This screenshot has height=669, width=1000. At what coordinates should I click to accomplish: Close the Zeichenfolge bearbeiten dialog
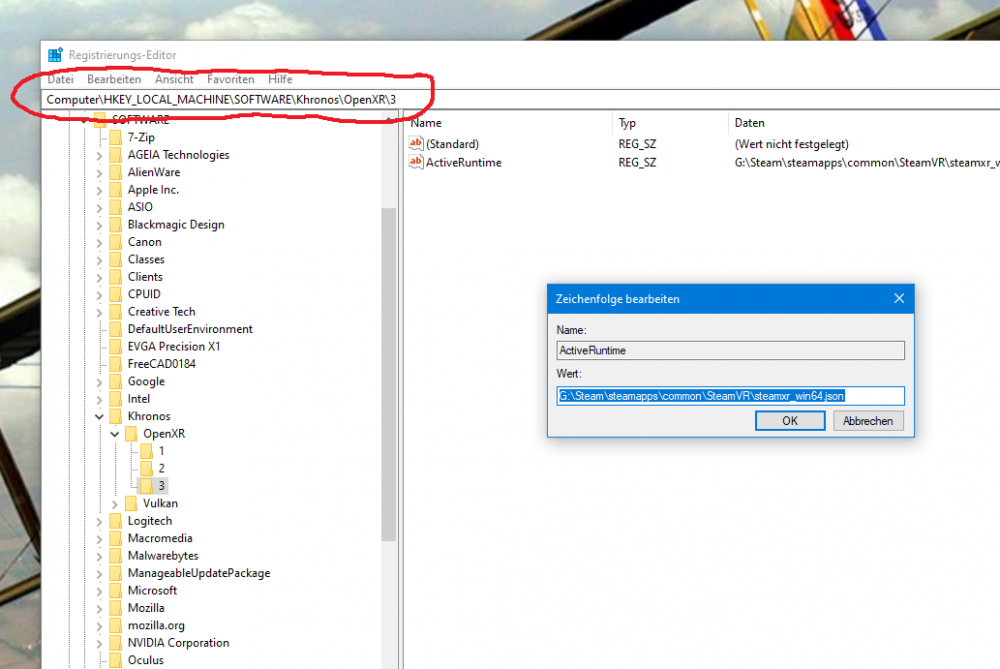[899, 298]
